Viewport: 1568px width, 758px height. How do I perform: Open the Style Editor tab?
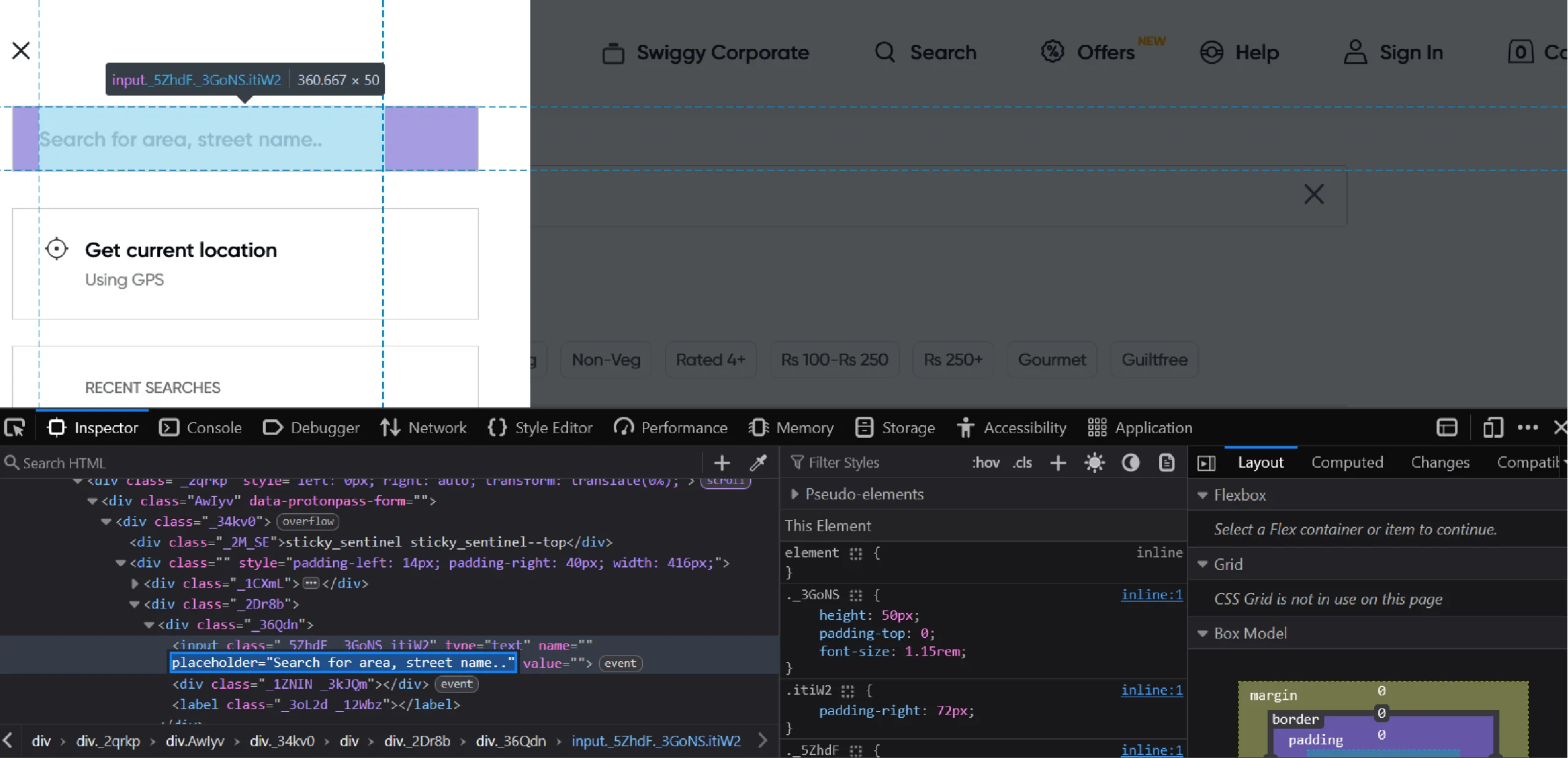[x=540, y=427]
